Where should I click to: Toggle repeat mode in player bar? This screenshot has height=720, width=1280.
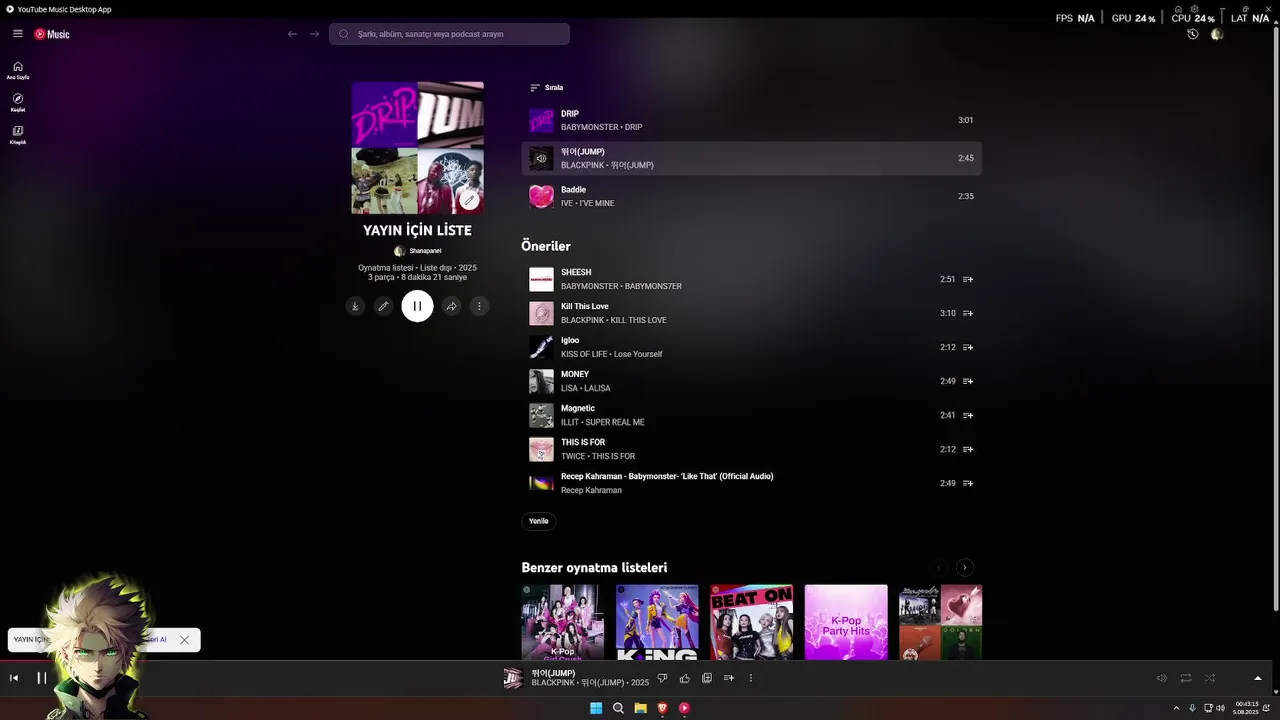1186,678
